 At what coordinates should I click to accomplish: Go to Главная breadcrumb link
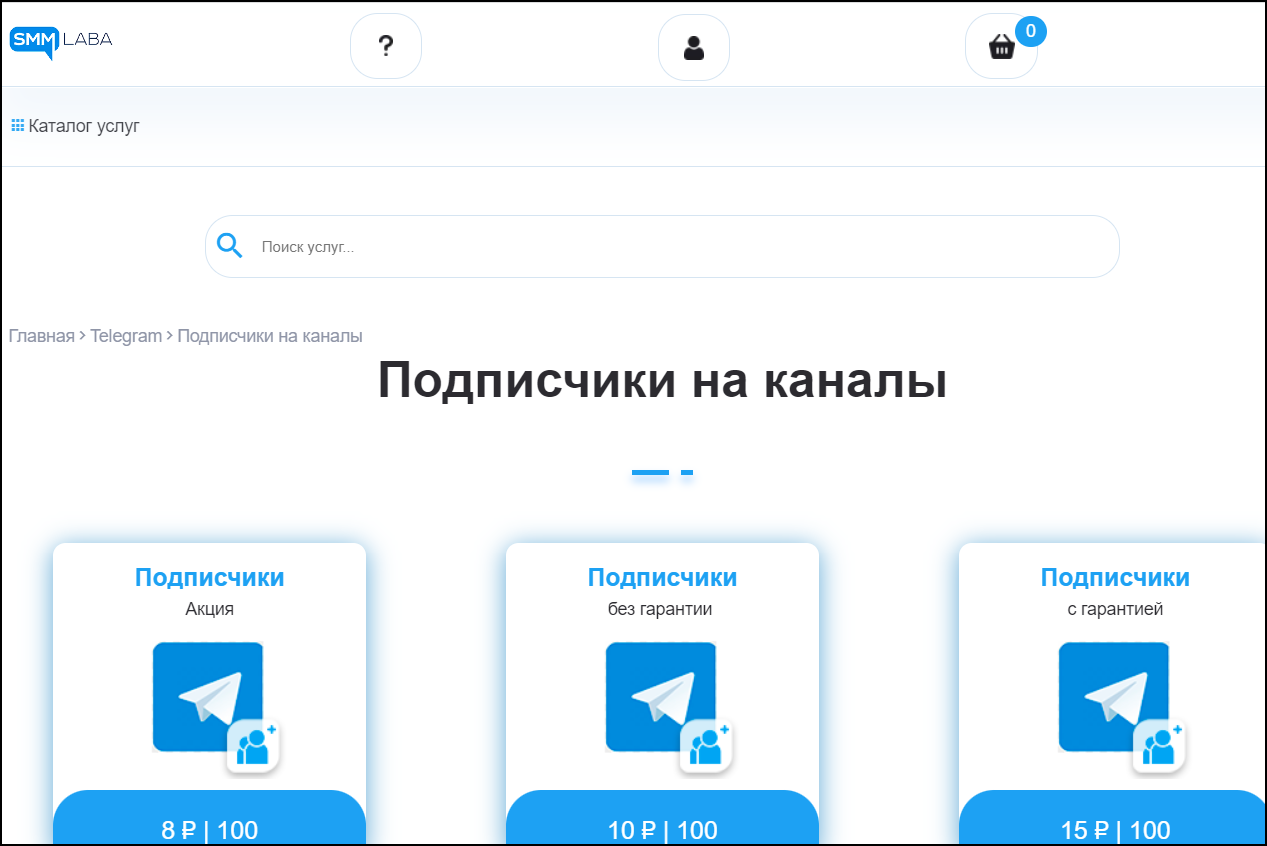(x=42, y=336)
